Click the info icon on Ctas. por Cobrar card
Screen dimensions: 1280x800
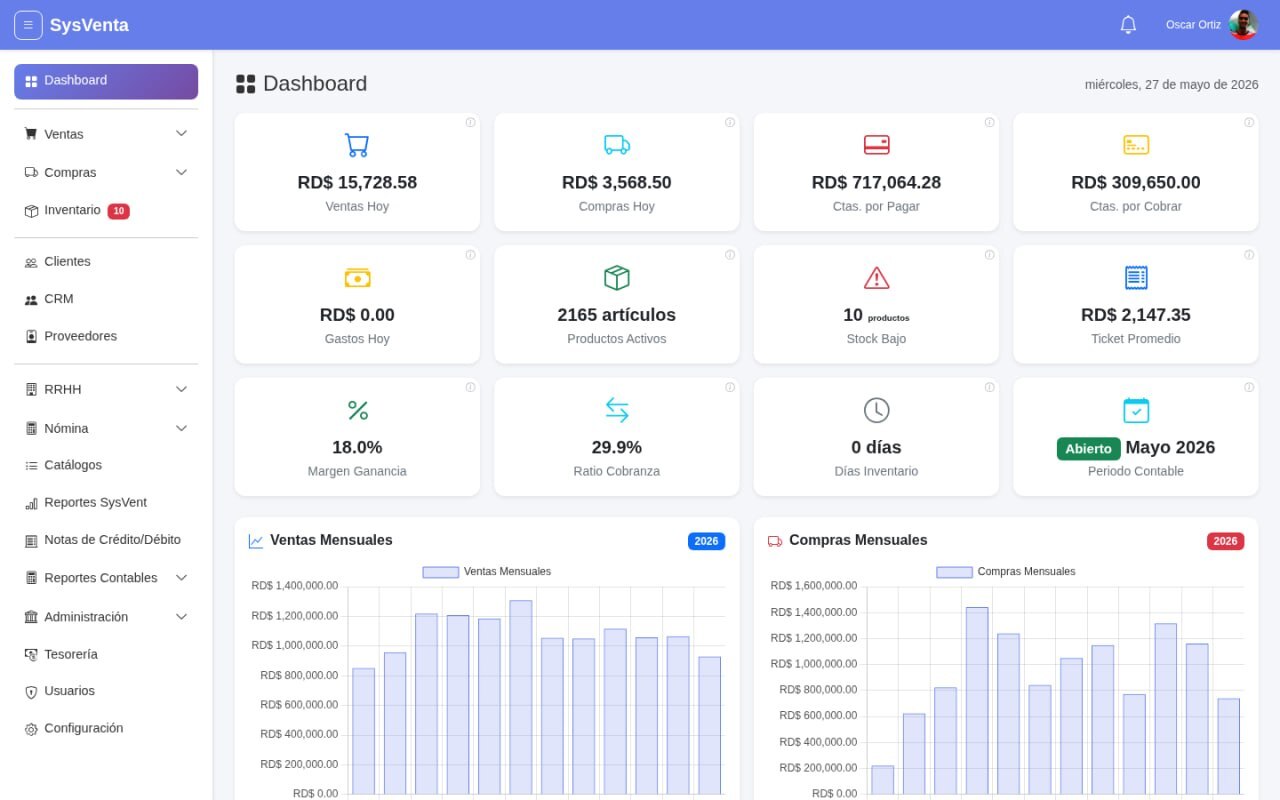pos(1249,123)
